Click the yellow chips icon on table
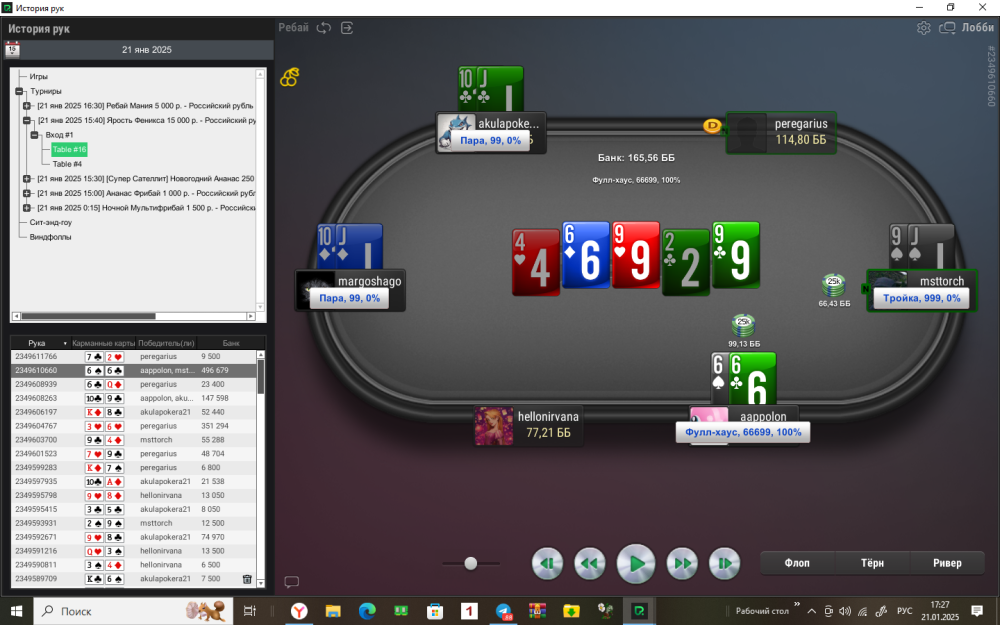This screenshot has height=625, width=1000. pos(289,77)
